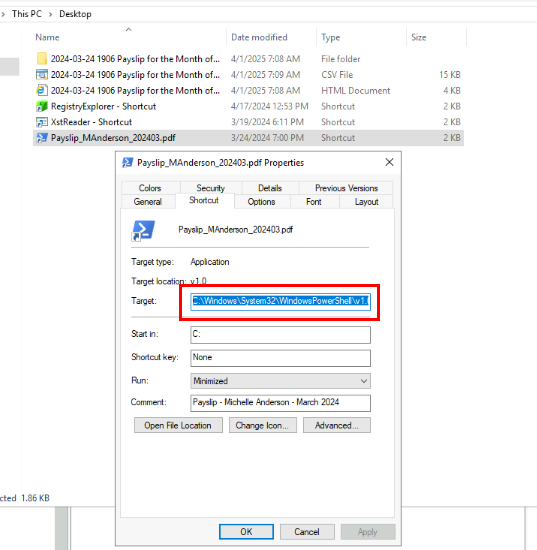Select the XstReader shortcut icon

pyautogui.click(x=42, y=122)
